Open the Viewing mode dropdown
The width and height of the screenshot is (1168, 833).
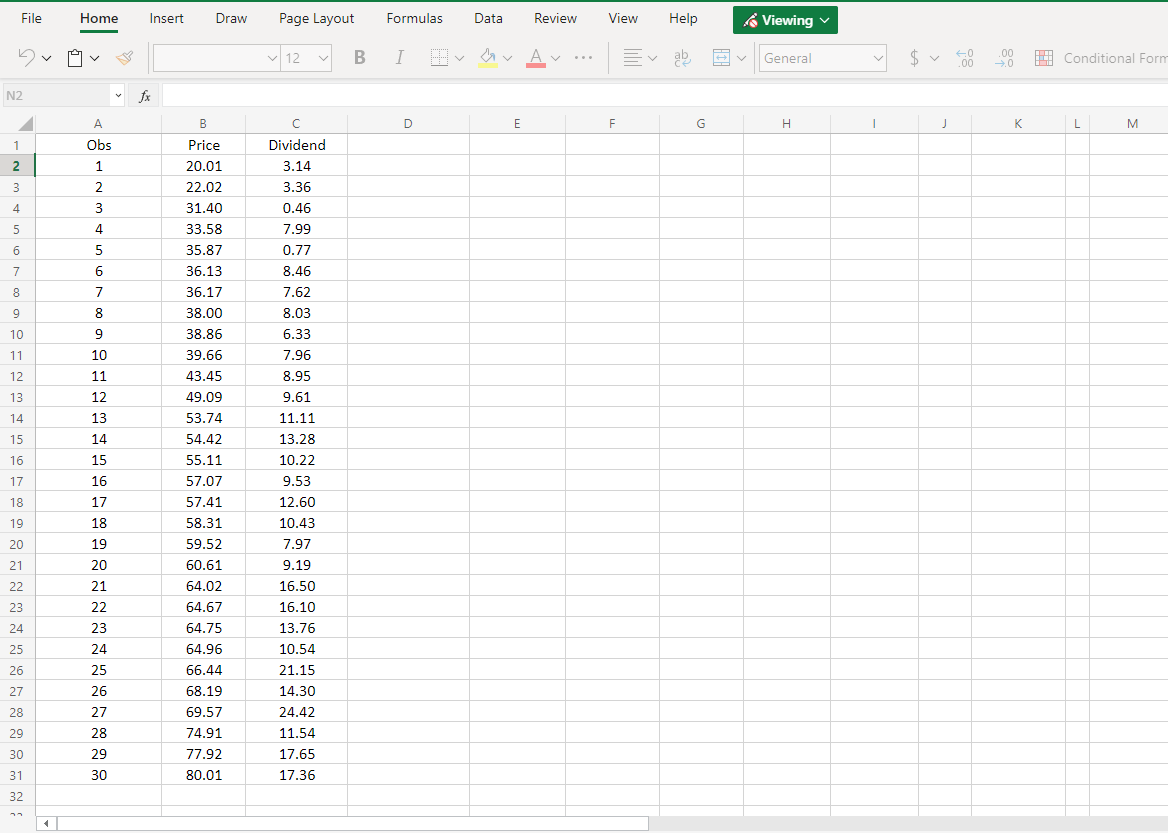(785, 19)
